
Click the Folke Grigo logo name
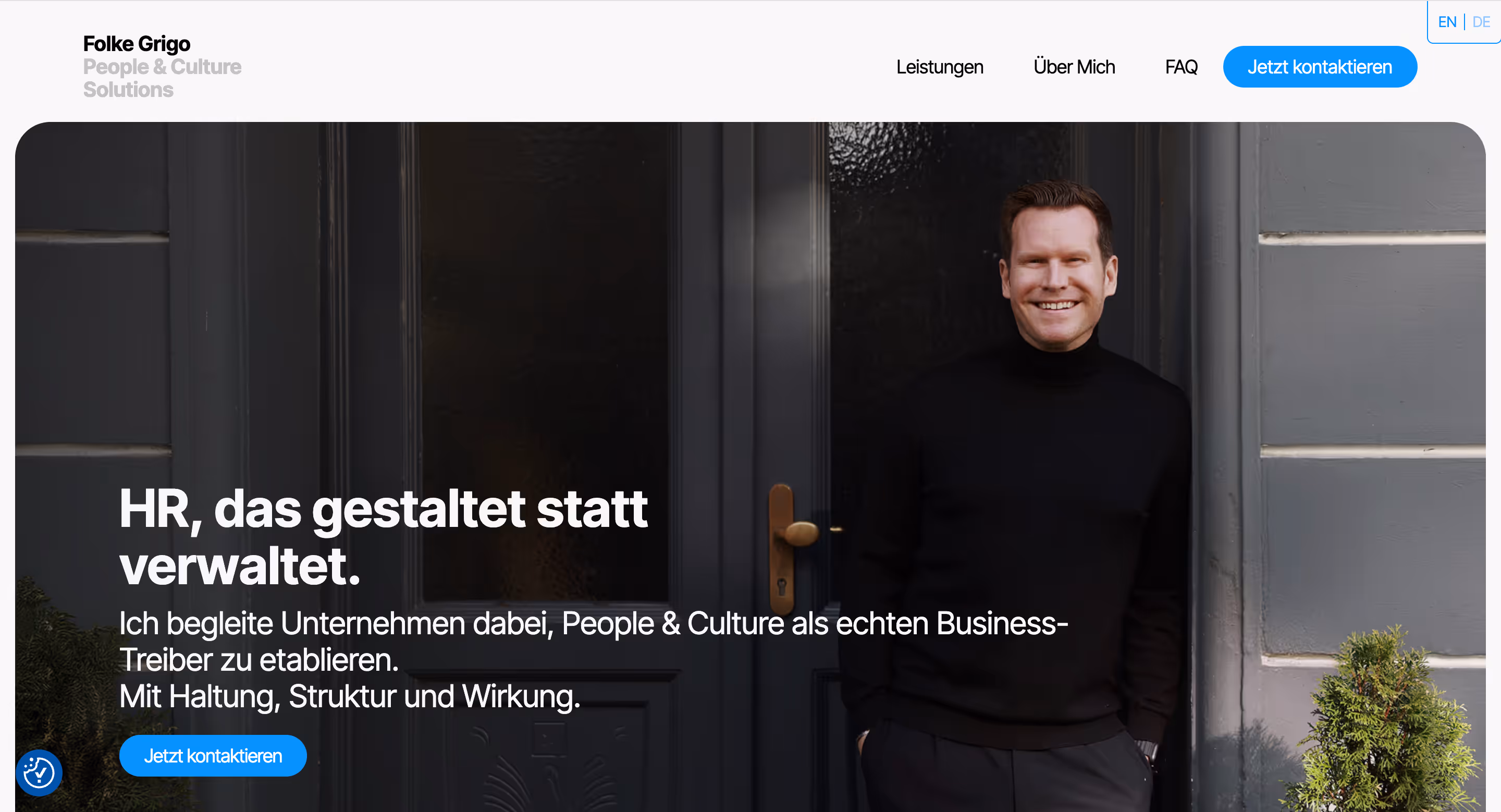(137, 44)
